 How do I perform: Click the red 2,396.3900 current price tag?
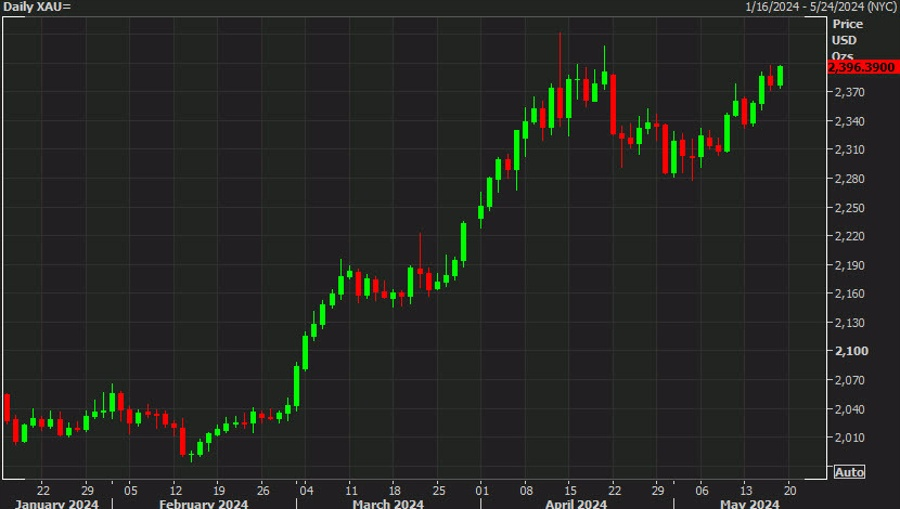click(x=863, y=67)
